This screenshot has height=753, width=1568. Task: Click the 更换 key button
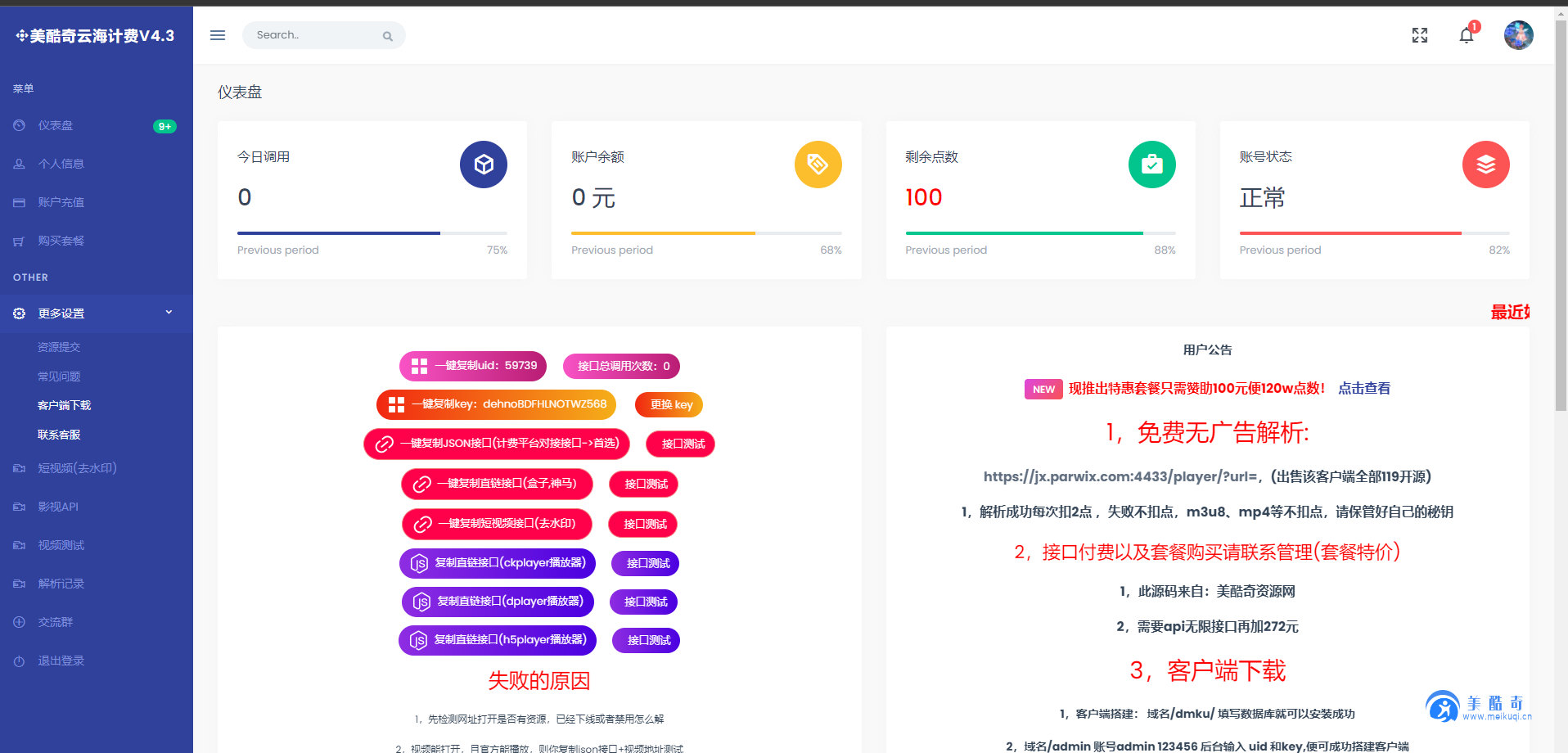[669, 404]
